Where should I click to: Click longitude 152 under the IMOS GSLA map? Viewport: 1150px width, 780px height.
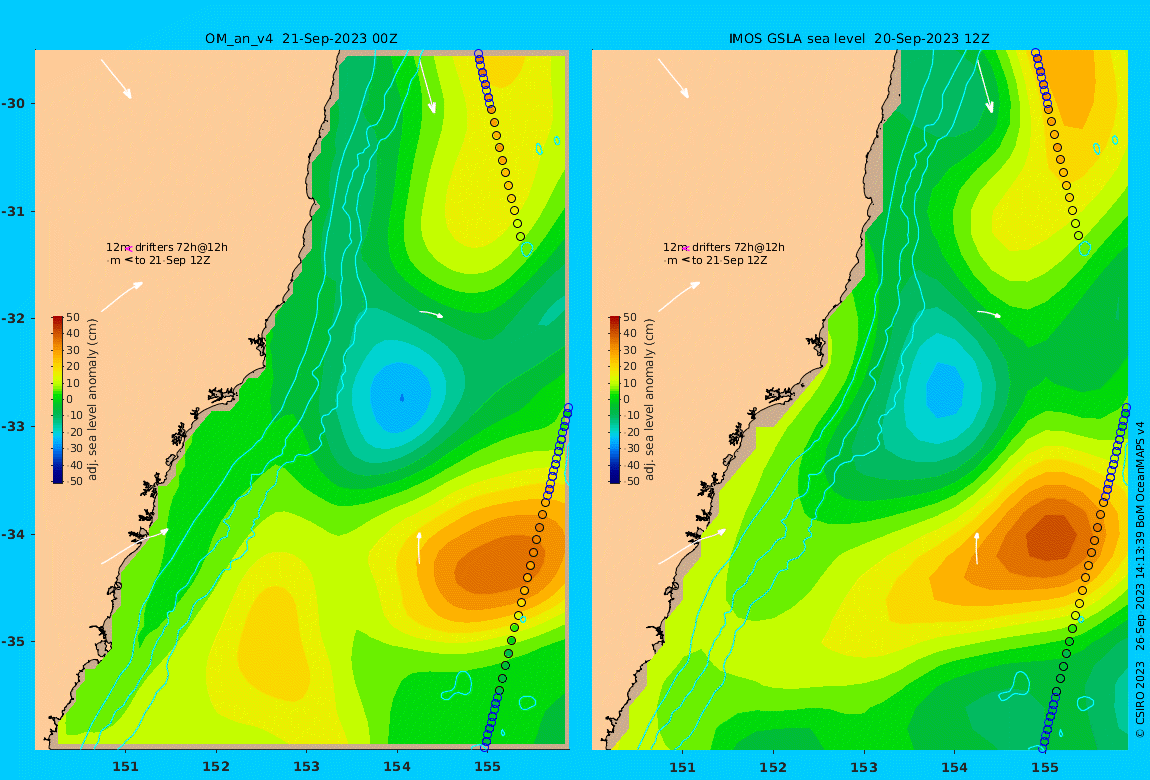tap(773, 767)
